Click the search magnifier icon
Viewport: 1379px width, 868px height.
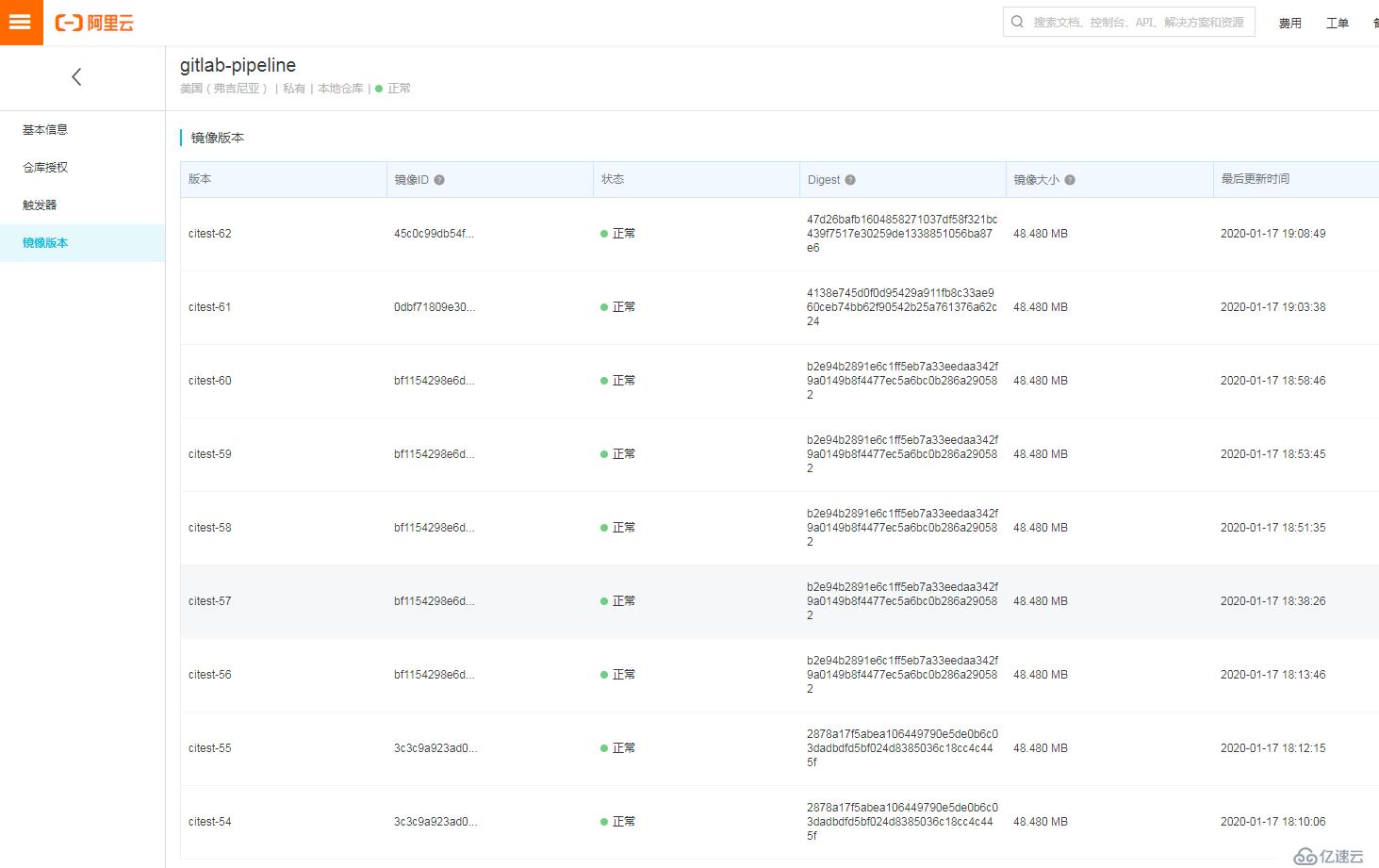(x=1018, y=22)
